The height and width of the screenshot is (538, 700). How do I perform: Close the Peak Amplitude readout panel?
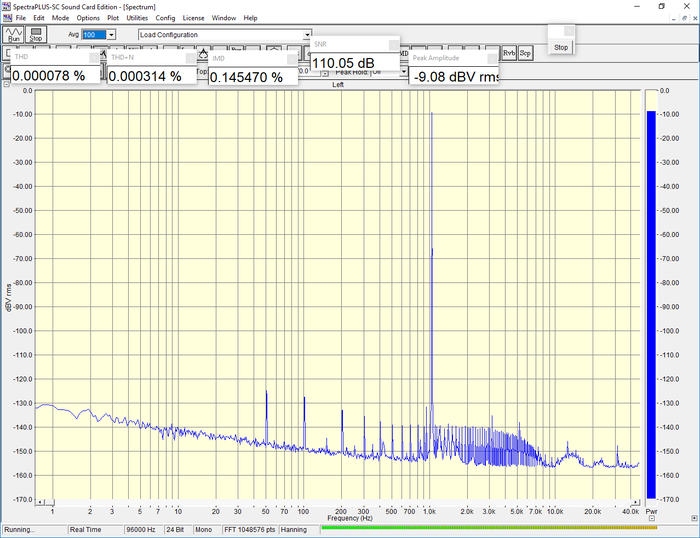click(x=492, y=58)
